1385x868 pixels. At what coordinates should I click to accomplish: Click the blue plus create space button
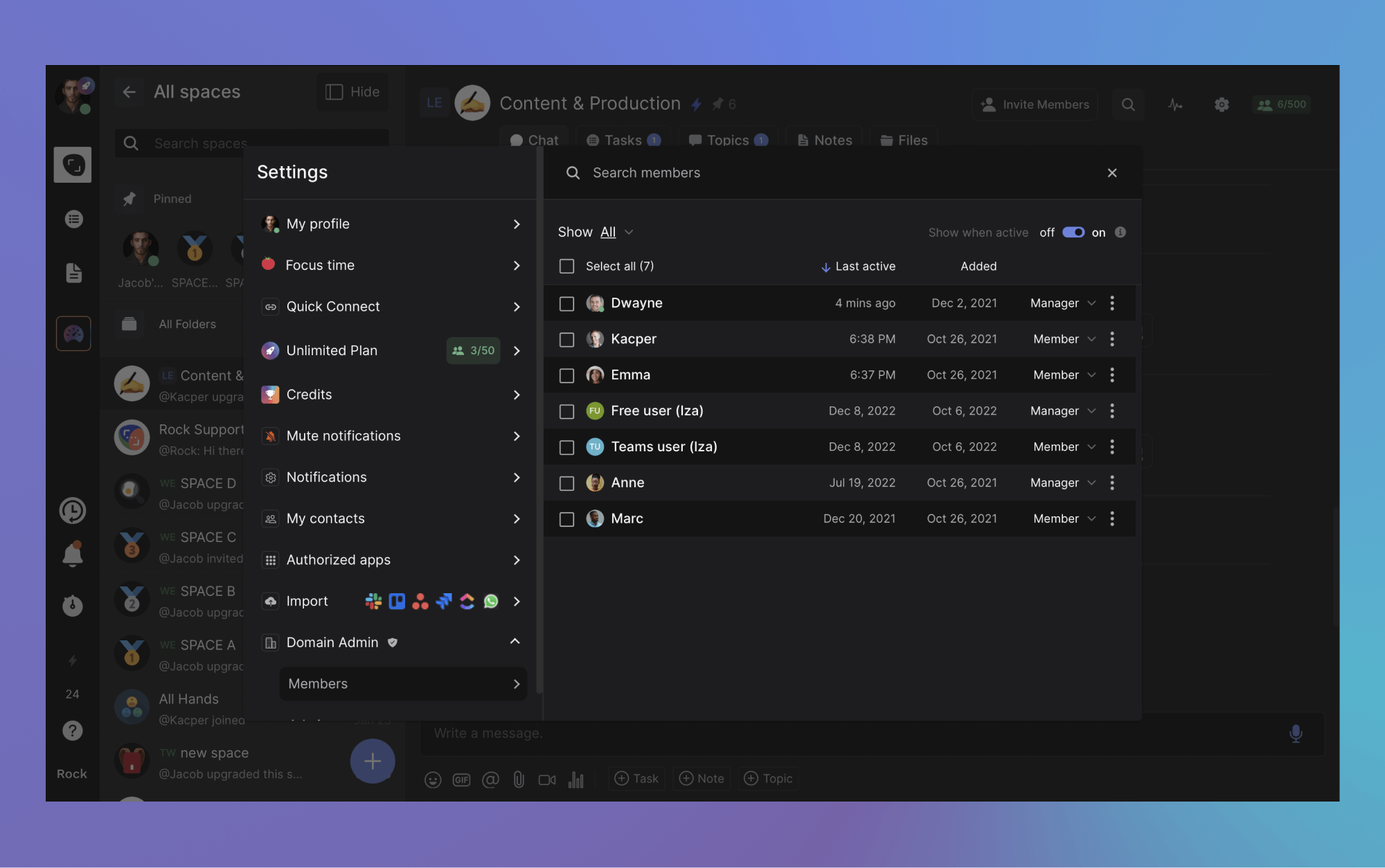coord(373,761)
